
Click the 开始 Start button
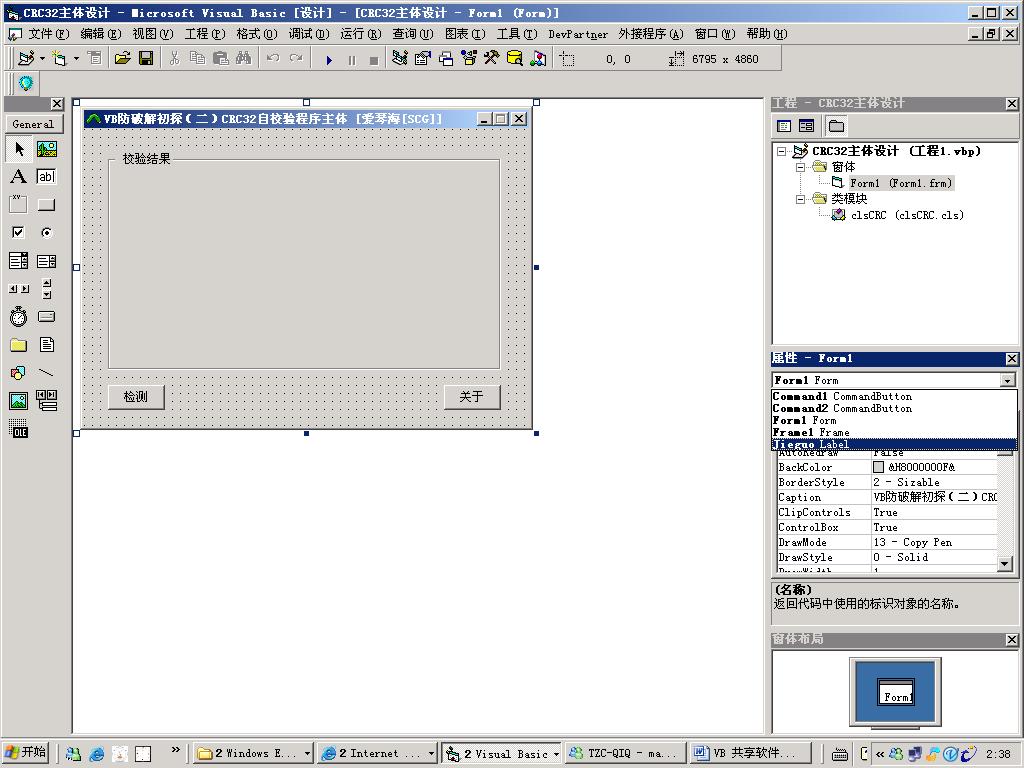(x=26, y=752)
